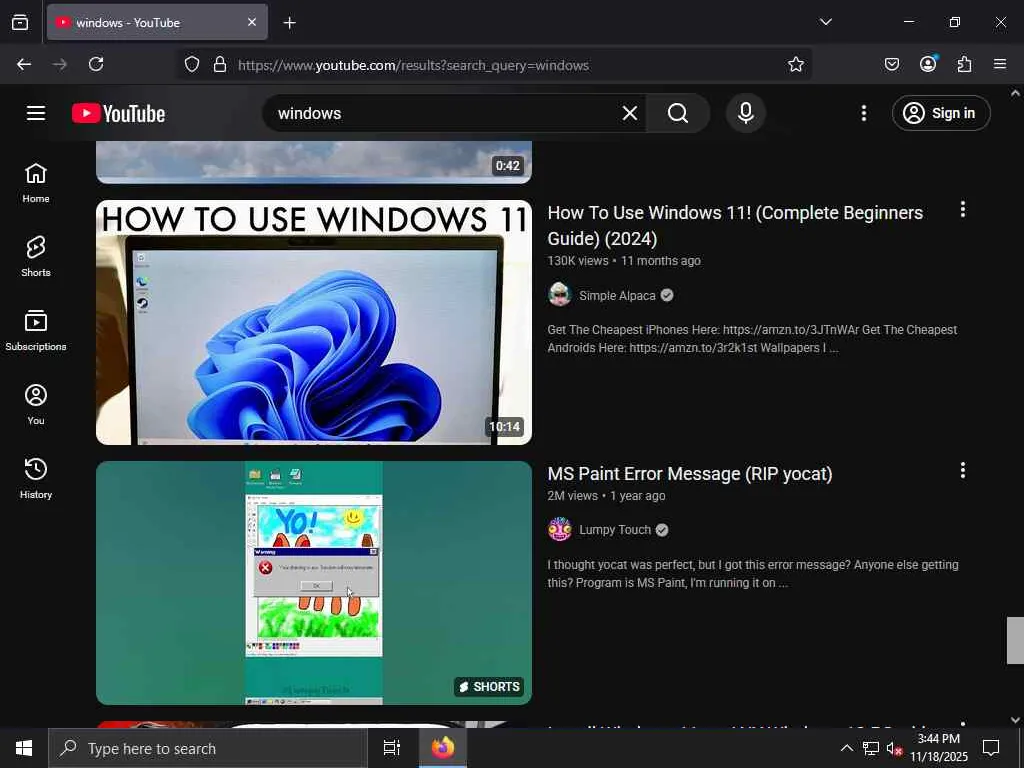Open the How To Use Windows 11 thumbnail

point(314,323)
